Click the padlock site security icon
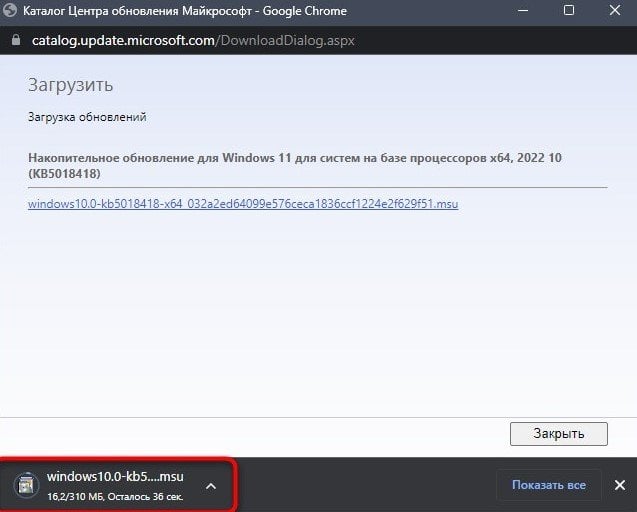 [x=16, y=40]
